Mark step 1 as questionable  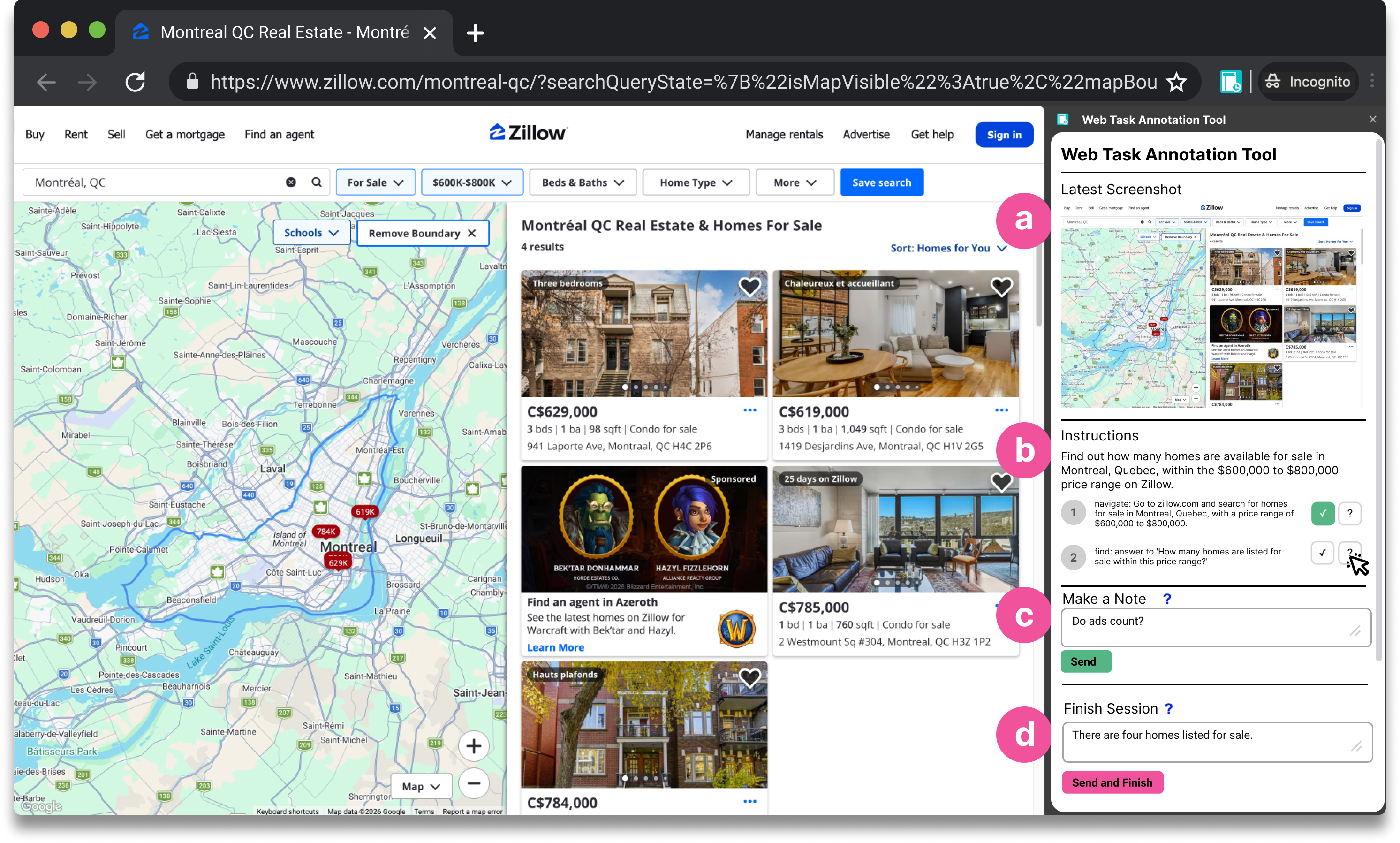point(1350,514)
